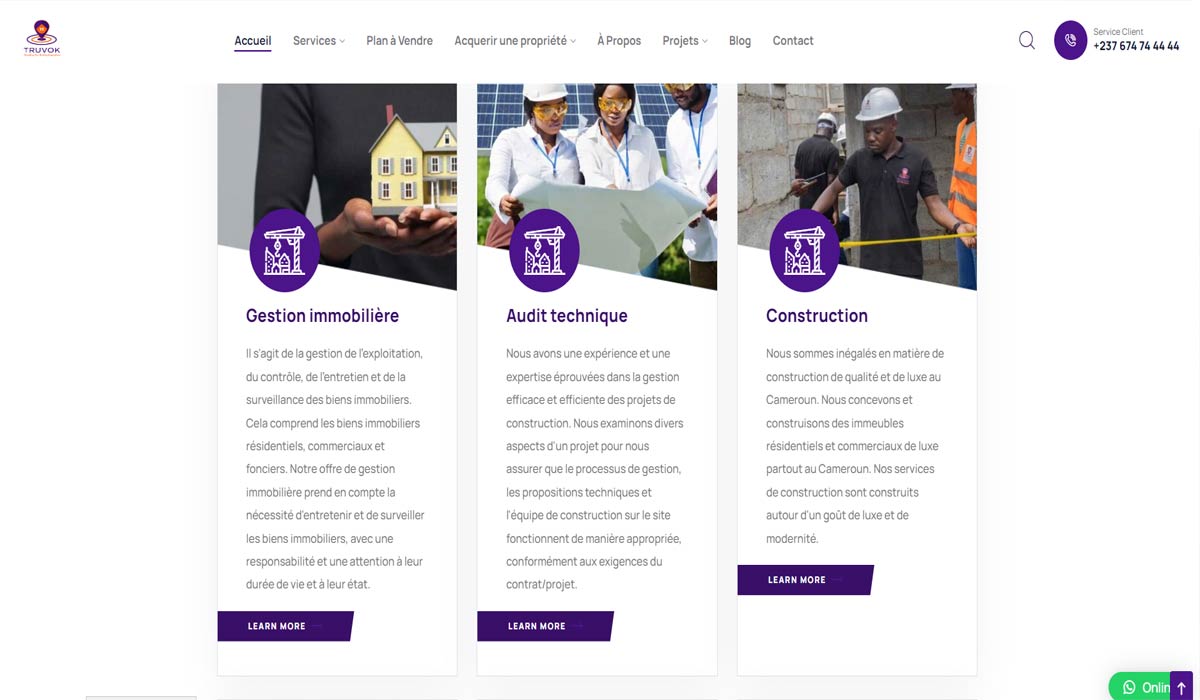Call the +237 674 74 44 44 number

click(x=1136, y=46)
